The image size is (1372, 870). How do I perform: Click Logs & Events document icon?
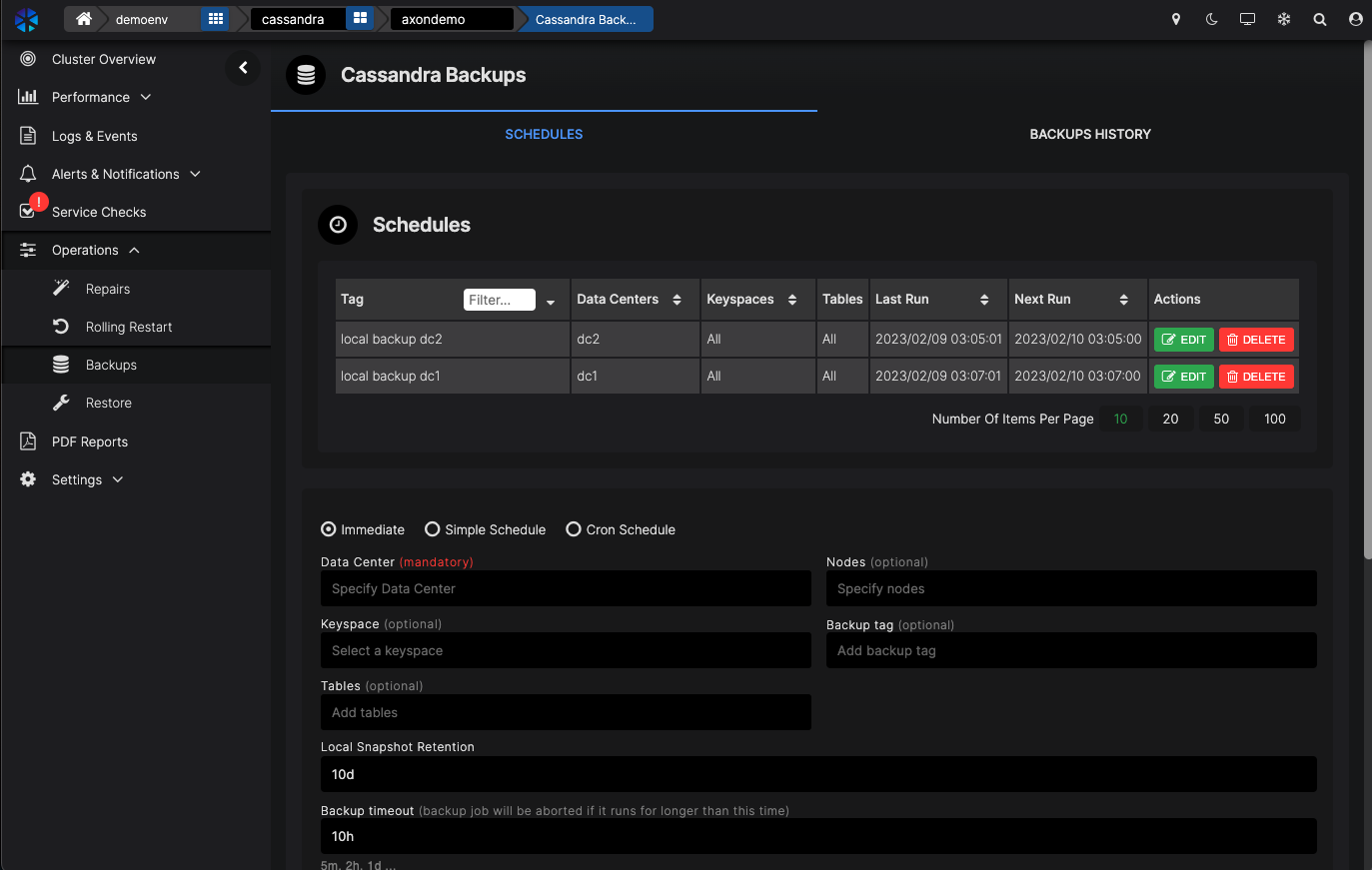pos(28,136)
